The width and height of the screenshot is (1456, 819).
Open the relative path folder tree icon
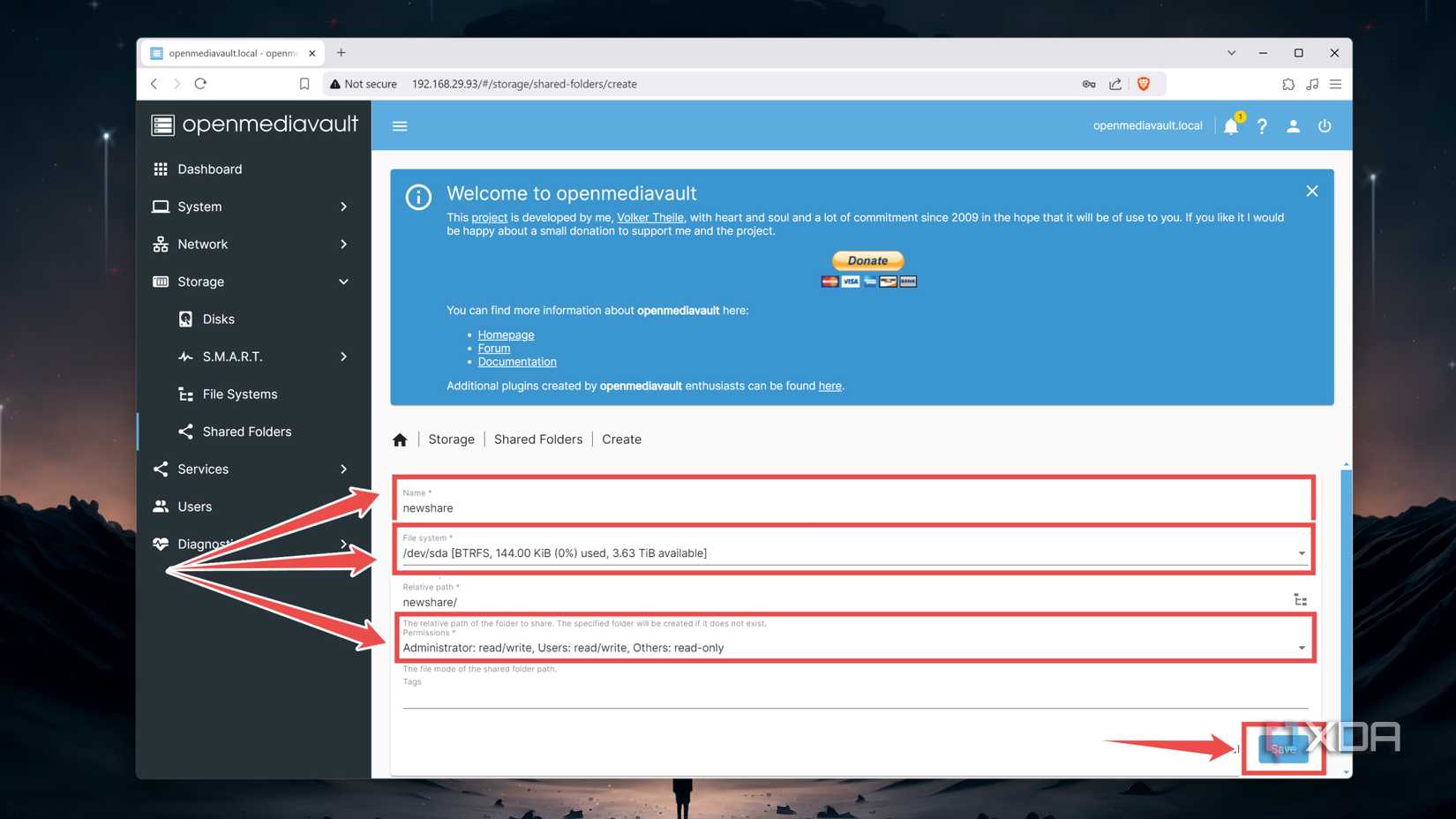point(1300,600)
